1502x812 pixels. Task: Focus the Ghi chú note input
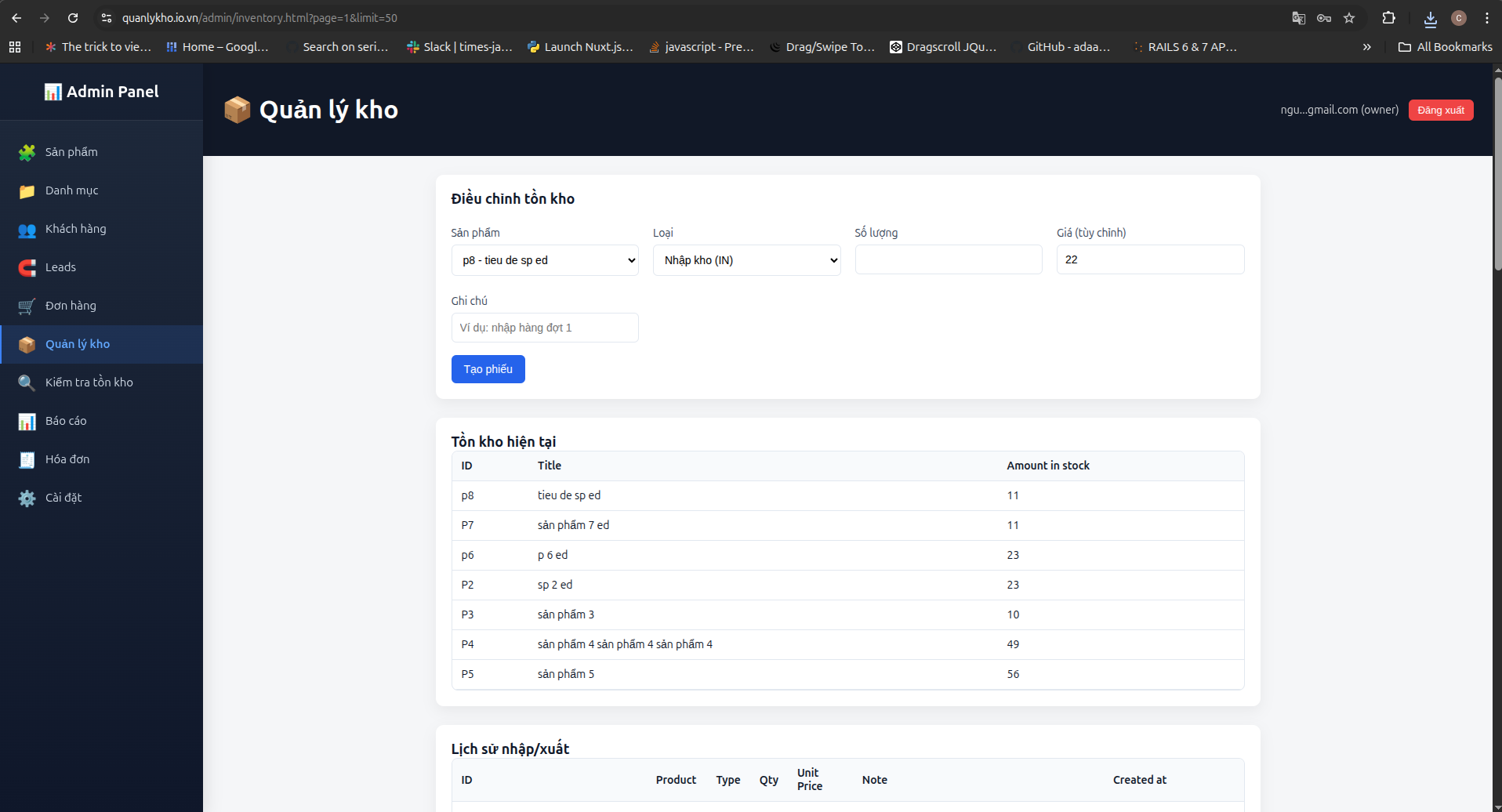pyautogui.click(x=545, y=328)
